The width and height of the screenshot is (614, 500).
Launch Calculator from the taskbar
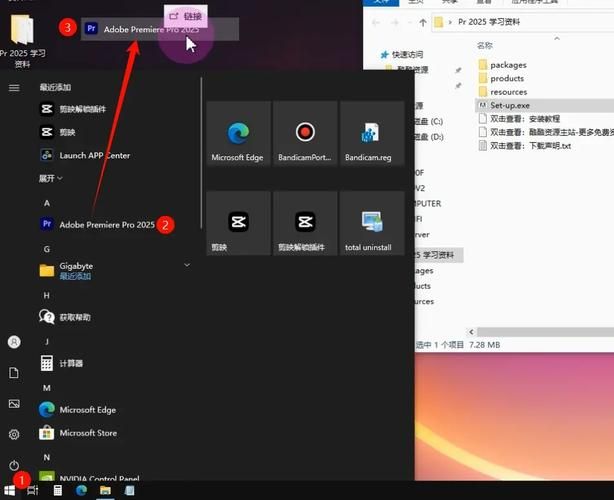pyautogui.click(x=58, y=490)
